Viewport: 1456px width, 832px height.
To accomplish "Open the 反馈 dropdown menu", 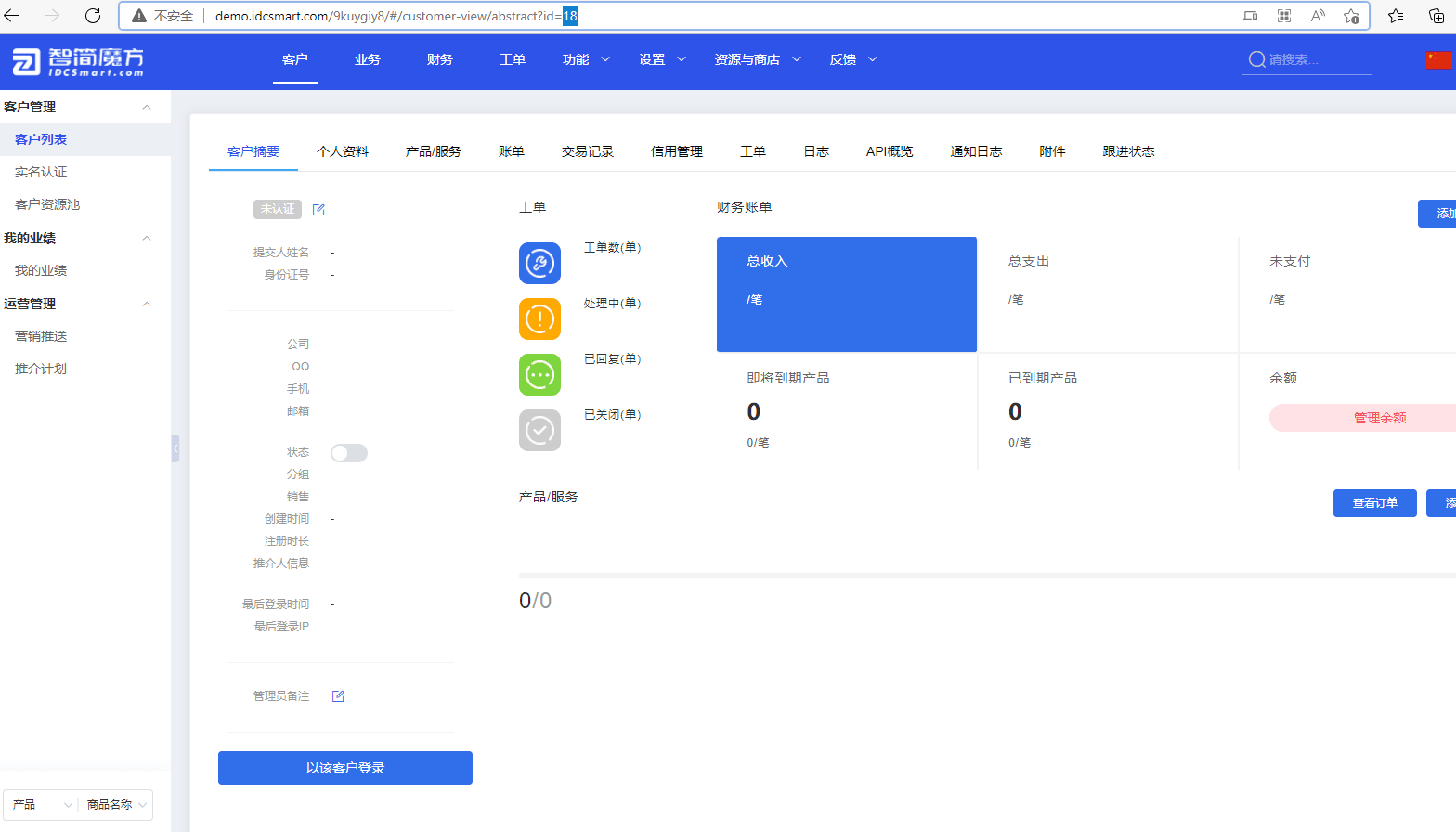I will (x=853, y=59).
